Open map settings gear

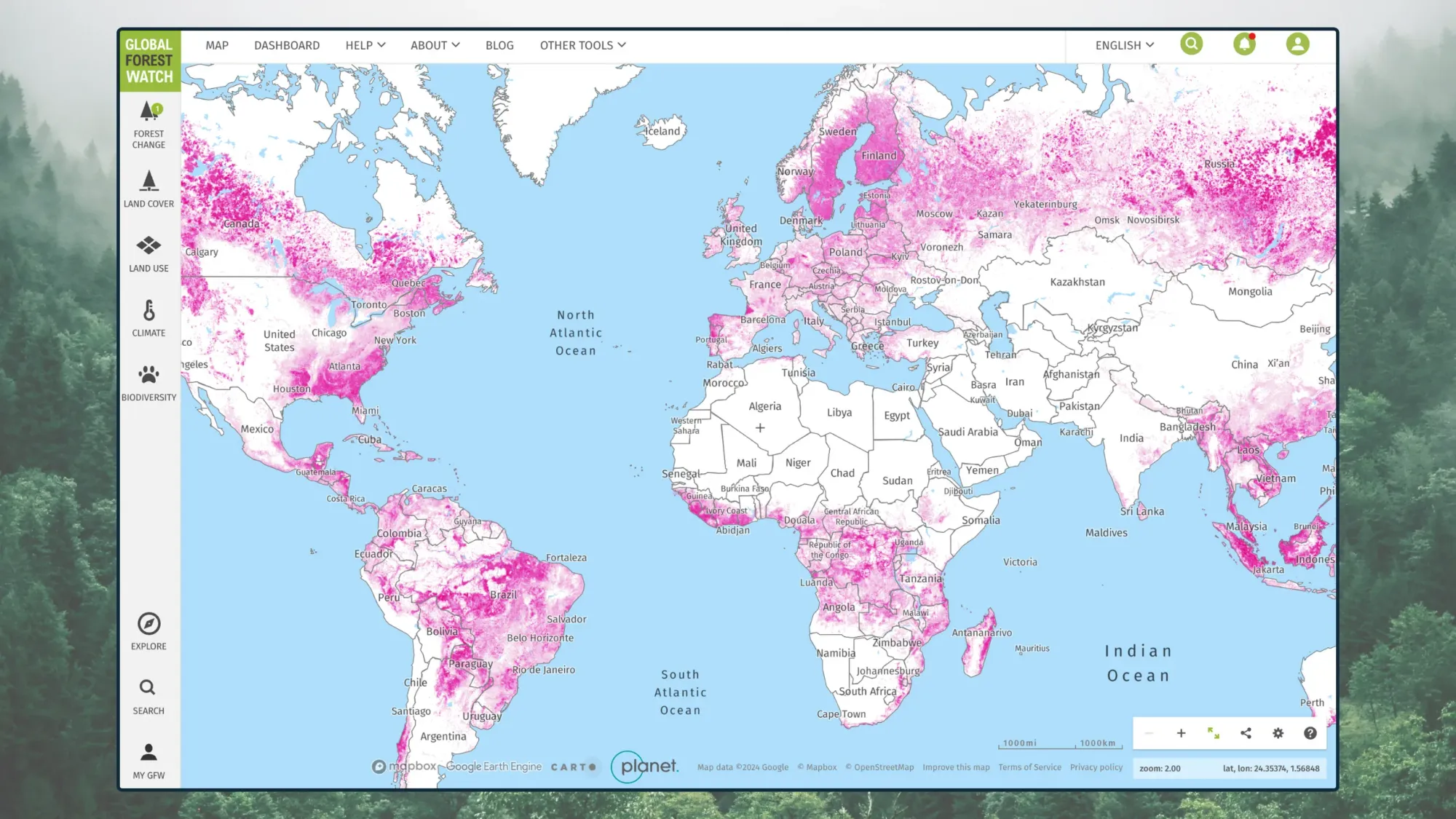coord(1278,733)
